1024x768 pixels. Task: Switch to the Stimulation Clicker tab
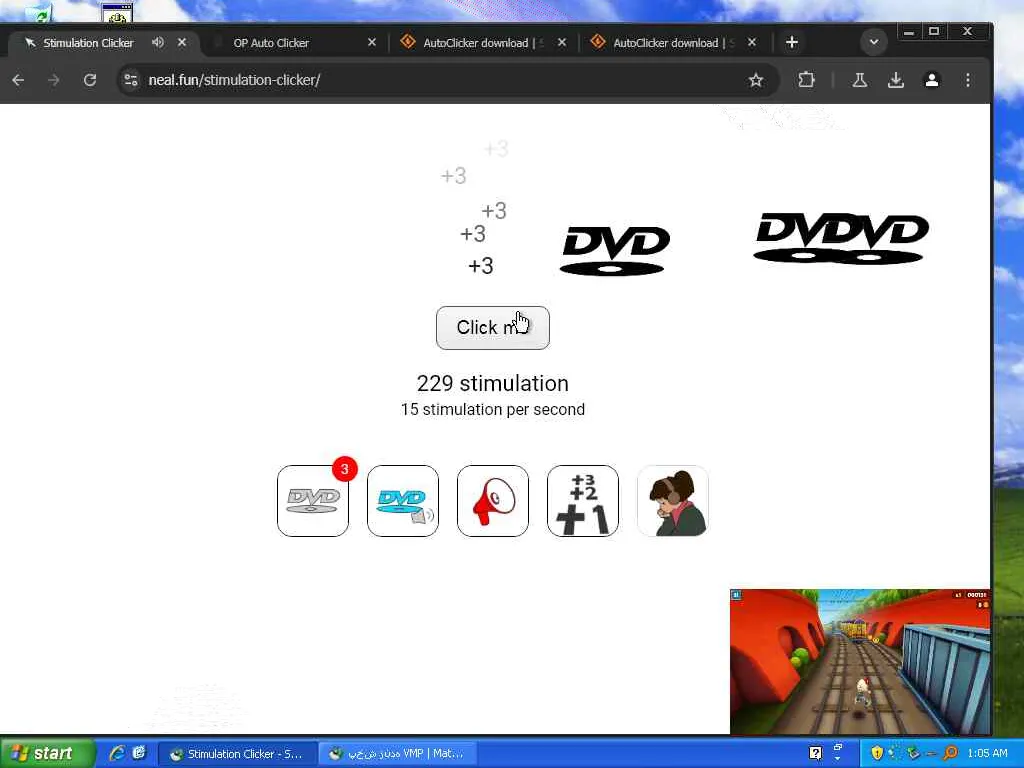pos(88,43)
